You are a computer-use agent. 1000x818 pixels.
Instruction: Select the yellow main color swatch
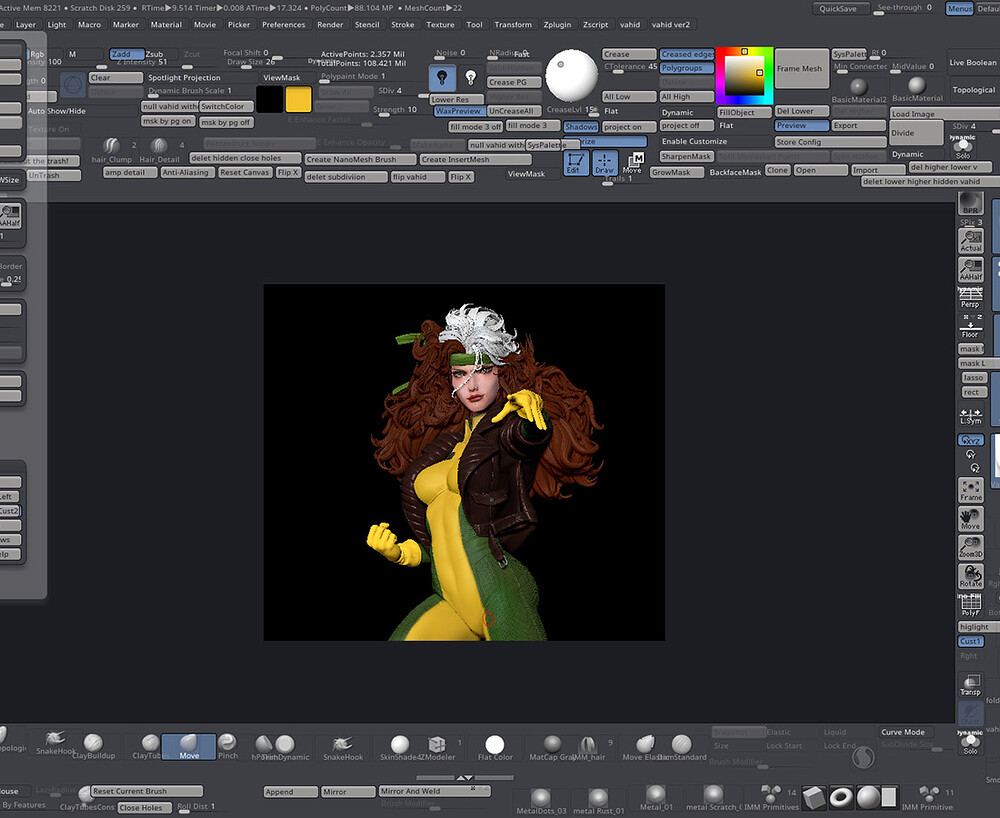[298, 99]
